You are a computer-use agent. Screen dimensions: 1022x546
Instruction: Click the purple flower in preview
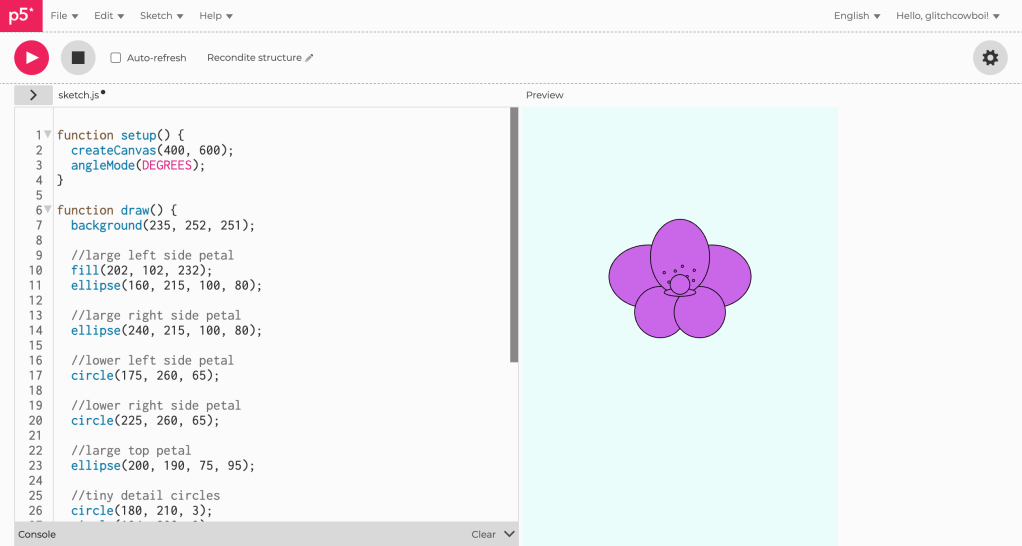(x=680, y=278)
